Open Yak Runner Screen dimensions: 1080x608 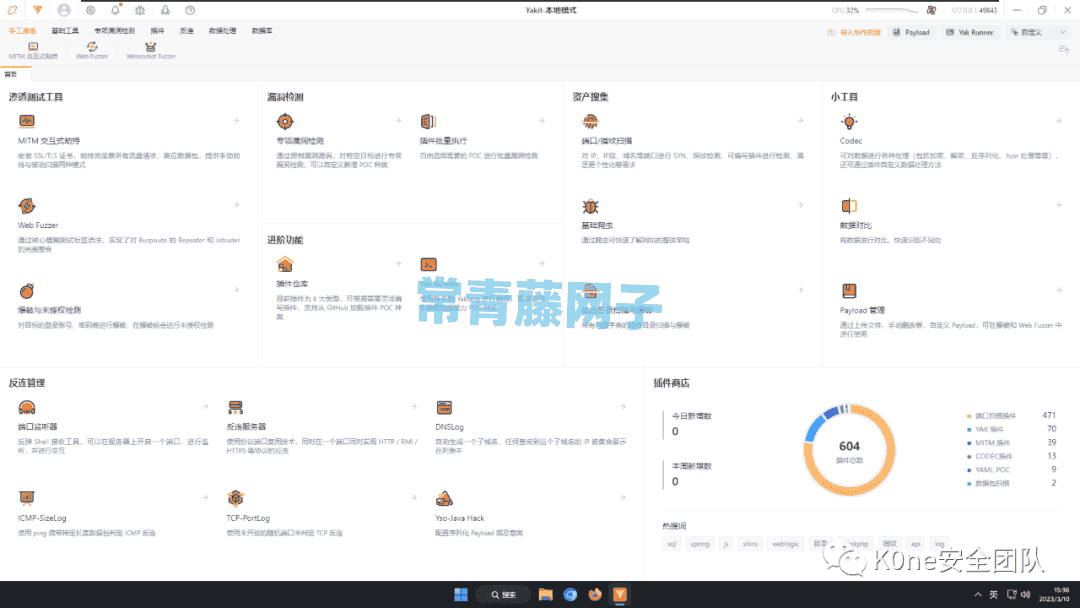point(969,32)
